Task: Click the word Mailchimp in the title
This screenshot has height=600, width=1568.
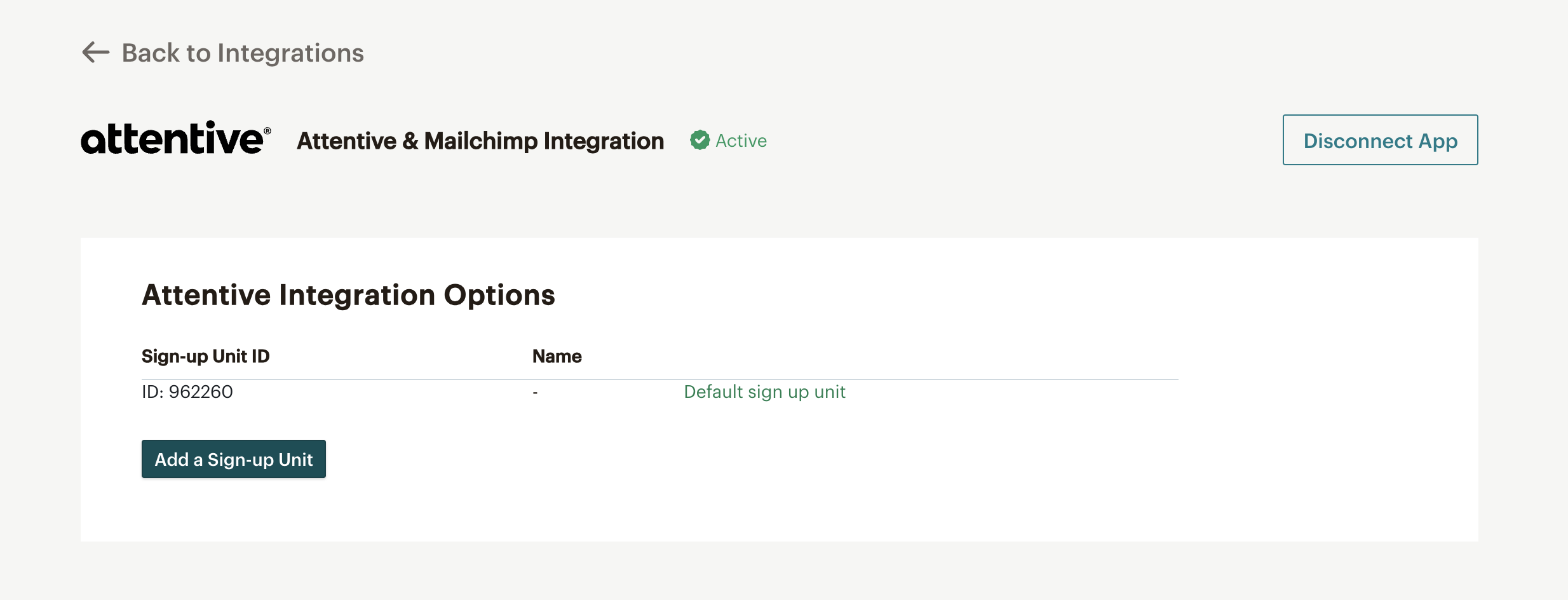Action: 480,140
